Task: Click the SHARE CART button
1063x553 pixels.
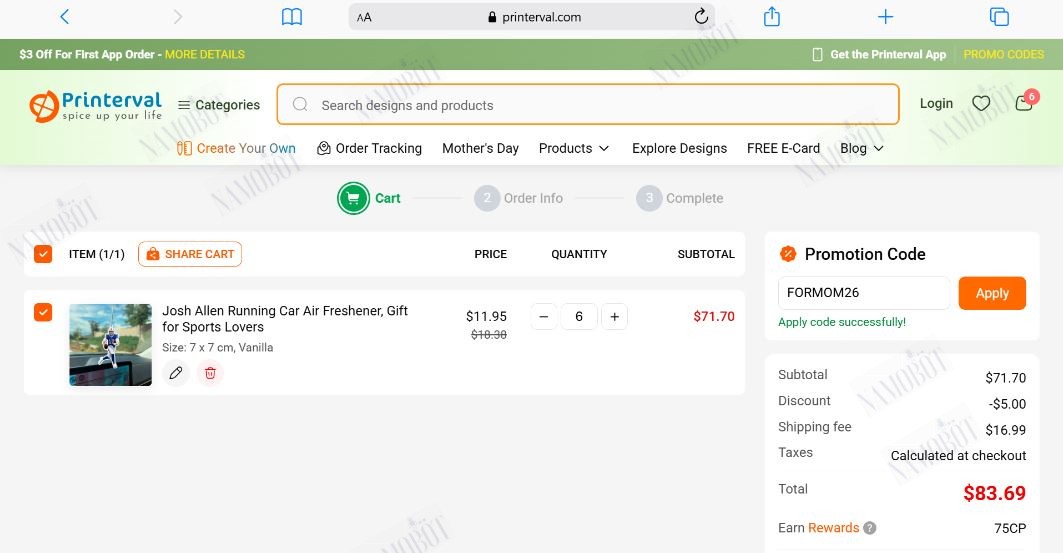Action: [x=190, y=254]
